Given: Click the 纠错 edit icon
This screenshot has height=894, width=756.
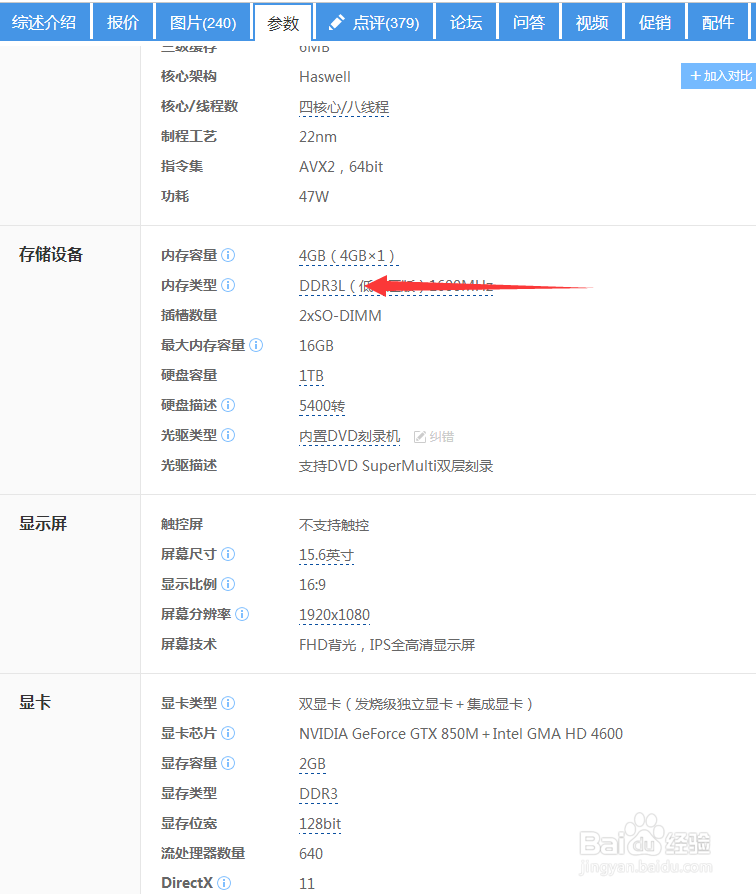Looking at the screenshot, I should point(420,437).
